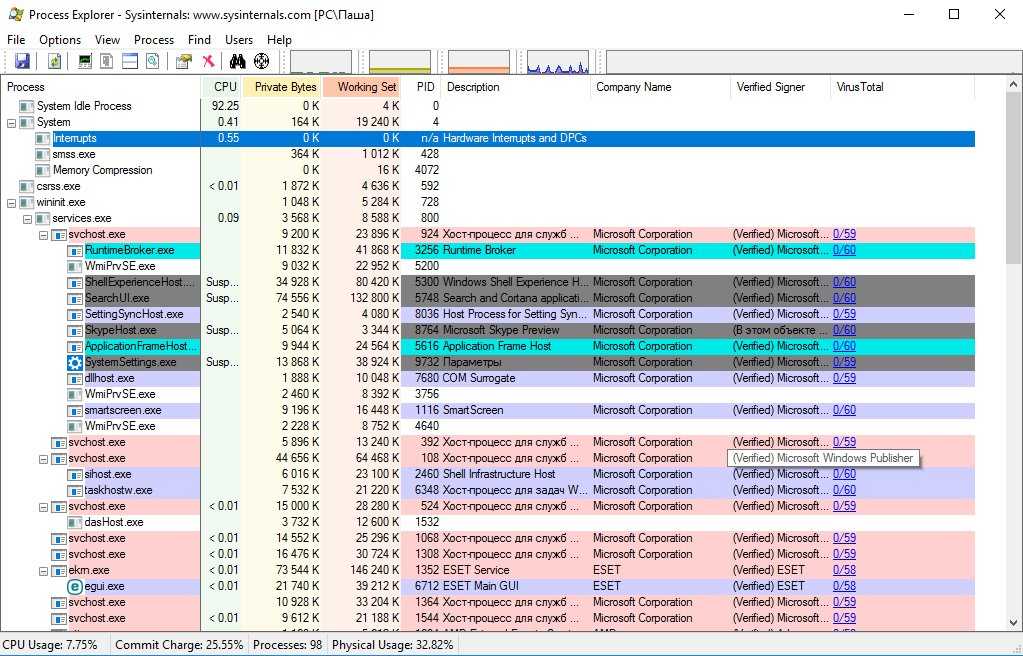Image resolution: width=1023 pixels, height=656 pixels.
Task: Toggle the Show Lower Pane toolbar icon
Action: pos(129,62)
